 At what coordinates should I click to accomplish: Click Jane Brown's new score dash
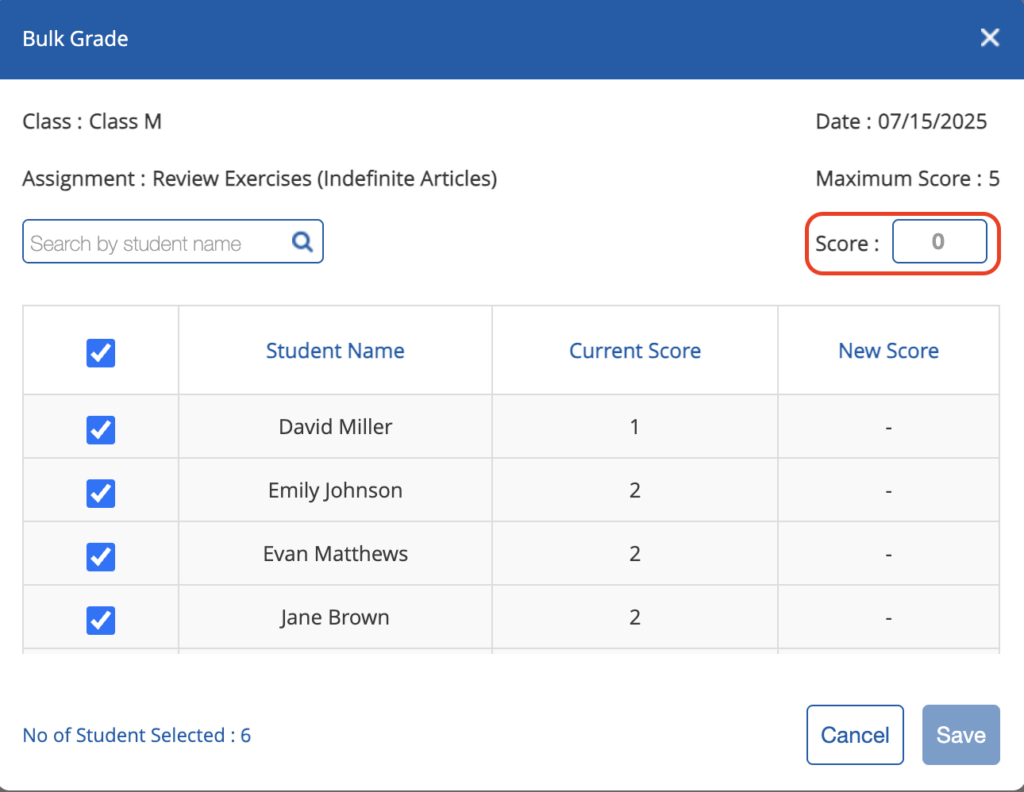(x=888, y=618)
